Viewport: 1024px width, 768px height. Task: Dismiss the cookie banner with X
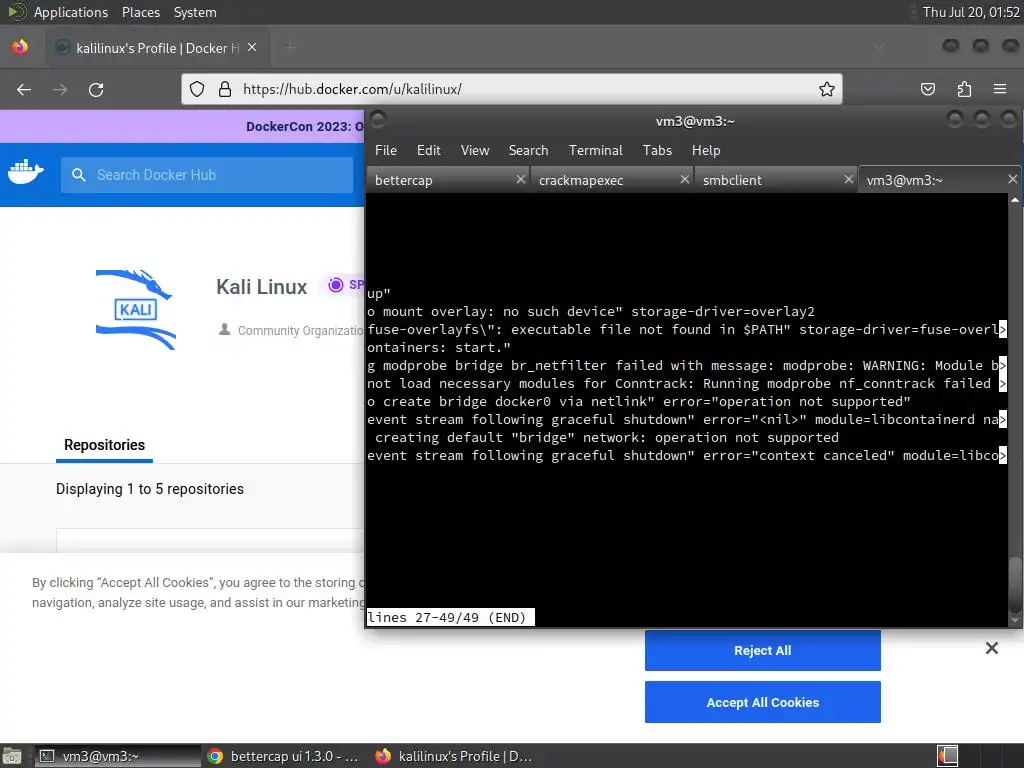(991, 648)
